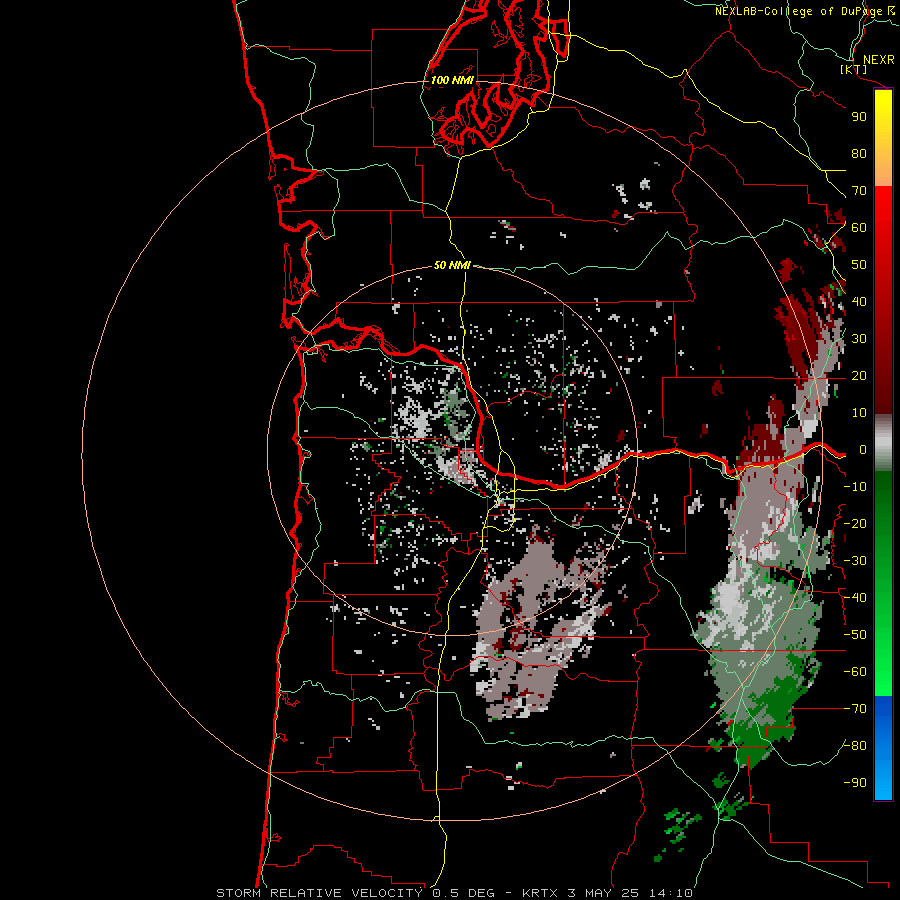This screenshot has height=900, width=900.
Task: Click the 100 NMI range ring label
Action: (452, 80)
